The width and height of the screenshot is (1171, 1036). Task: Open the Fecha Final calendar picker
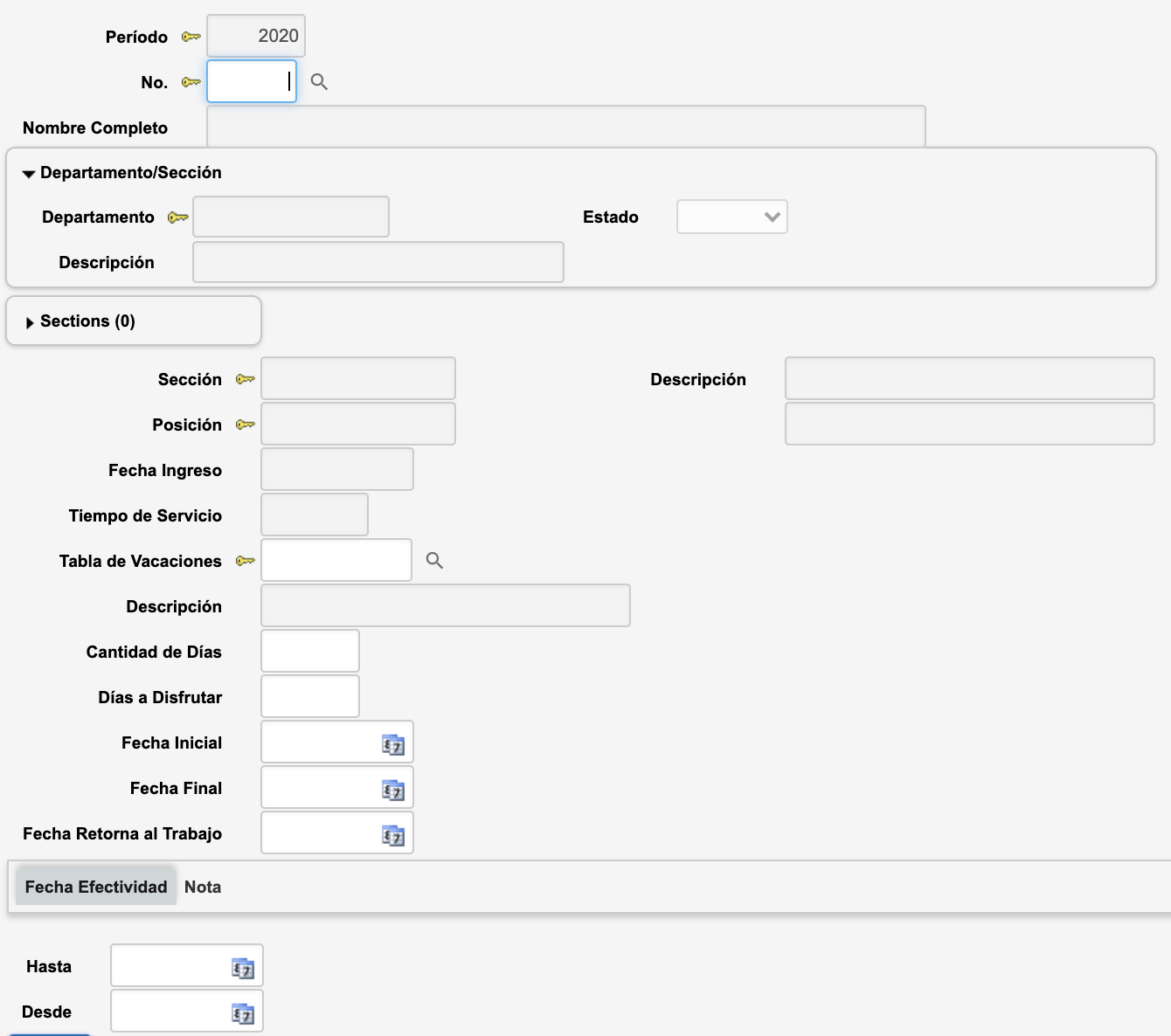(393, 790)
